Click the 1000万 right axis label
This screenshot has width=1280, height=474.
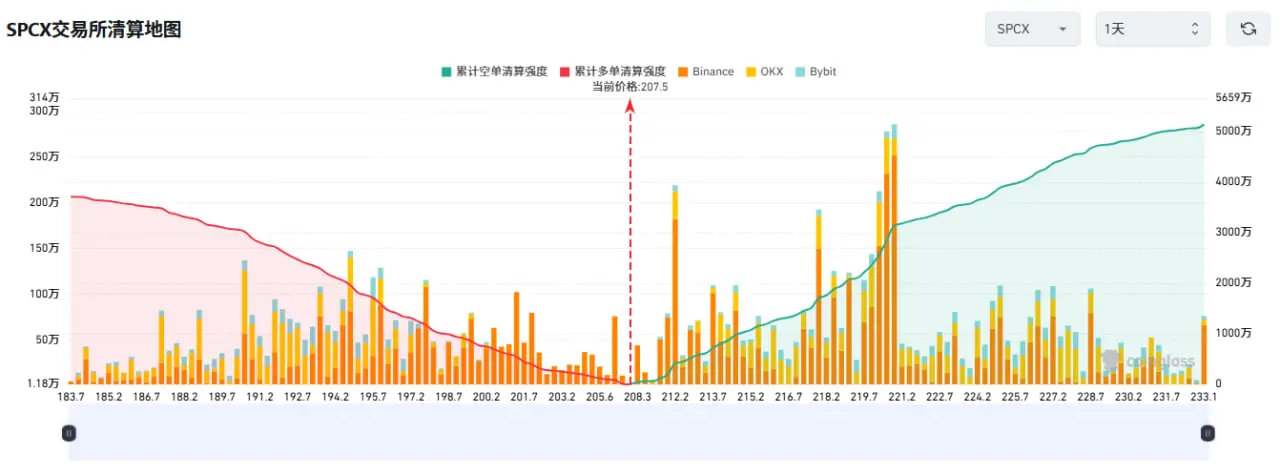click(1233, 333)
